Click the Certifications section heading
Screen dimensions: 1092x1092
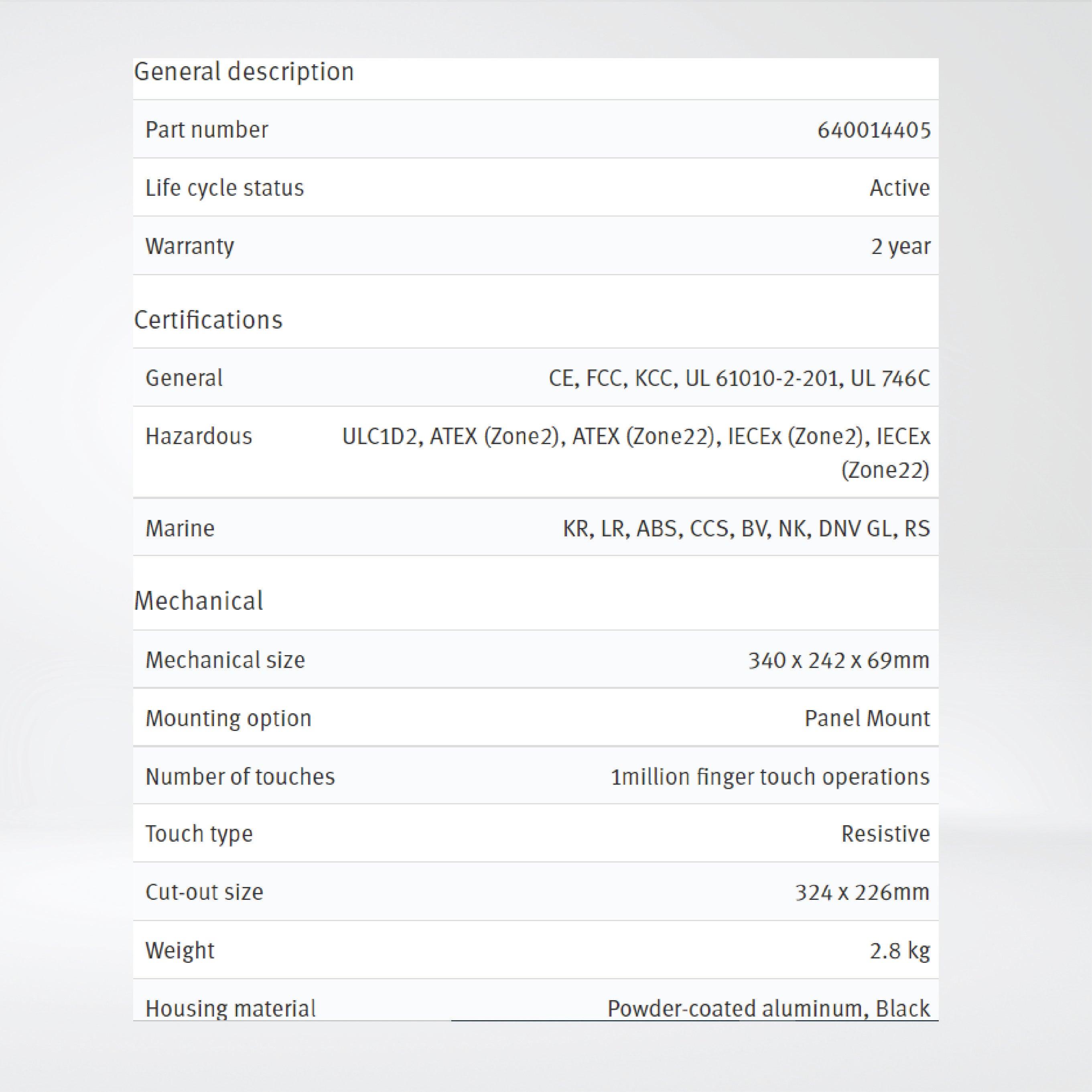point(208,320)
